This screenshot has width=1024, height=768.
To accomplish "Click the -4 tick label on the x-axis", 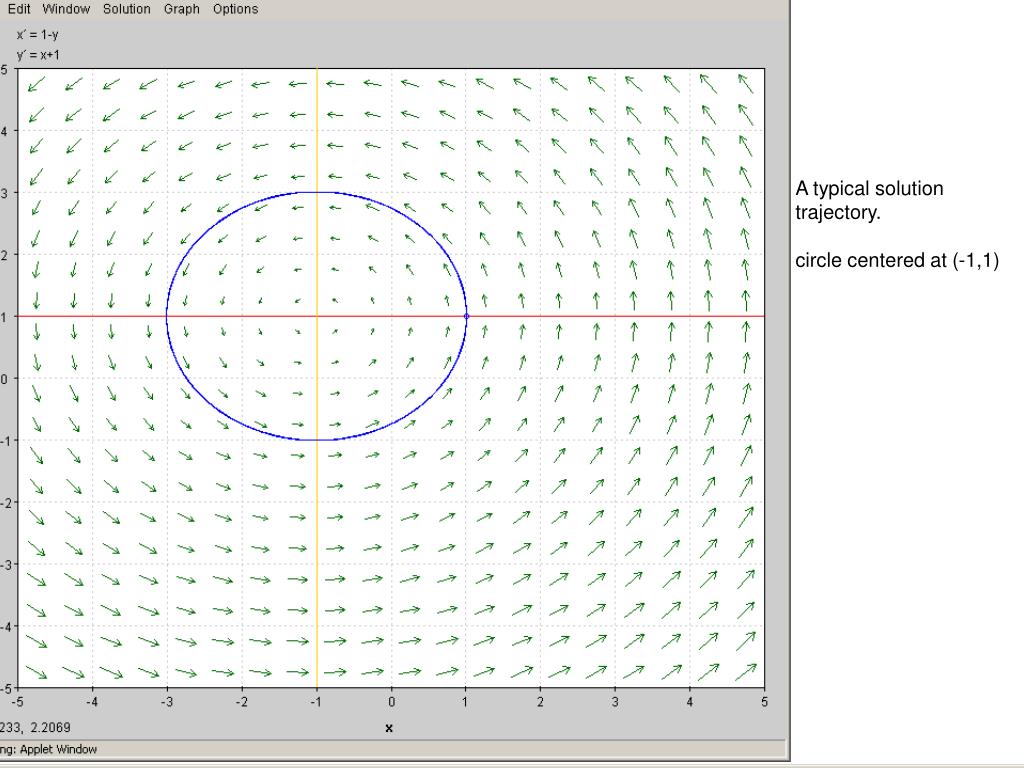I will (91, 703).
